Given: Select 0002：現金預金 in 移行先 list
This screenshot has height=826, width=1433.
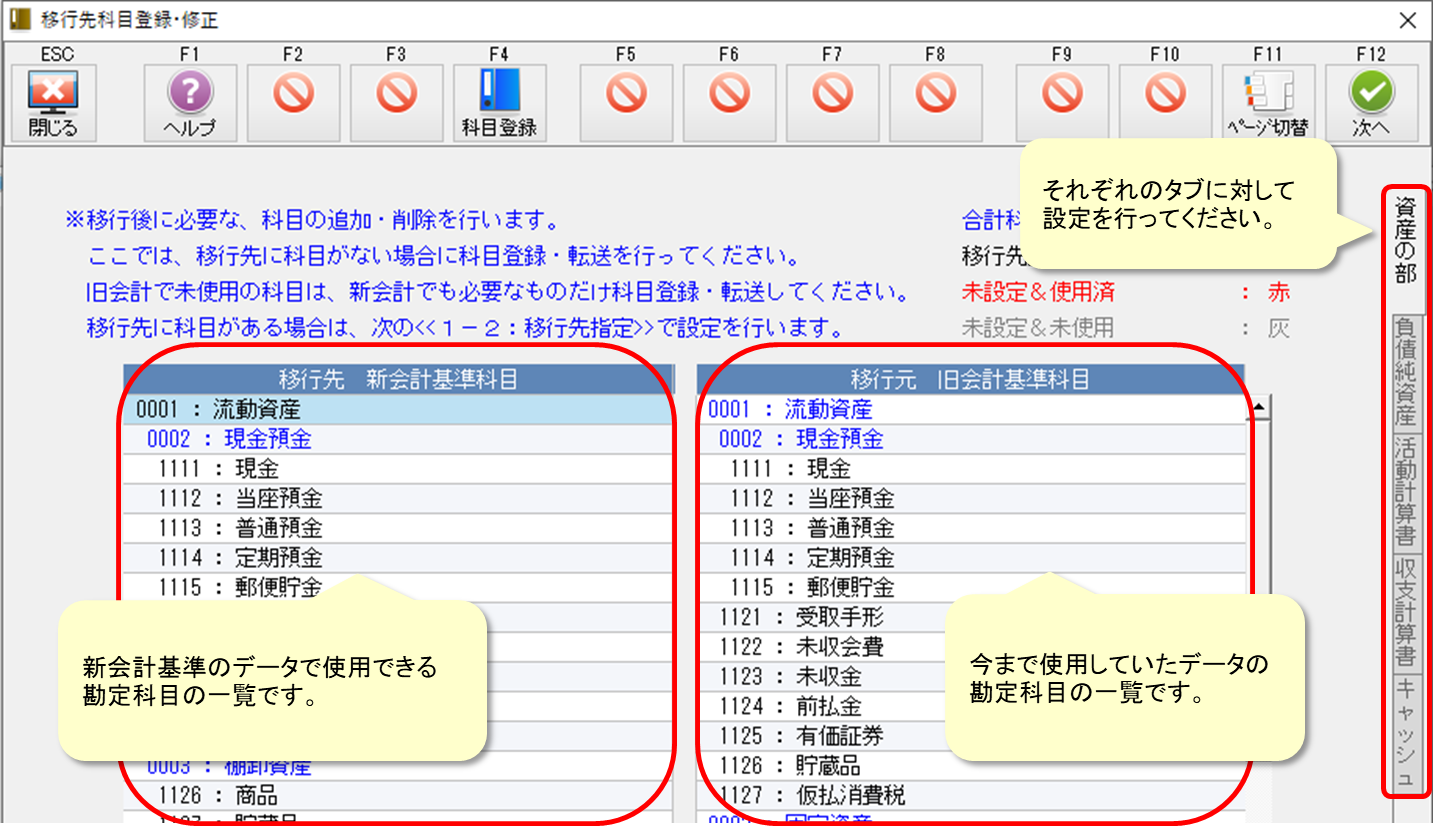Looking at the screenshot, I should pyautogui.click(x=397, y=439).
